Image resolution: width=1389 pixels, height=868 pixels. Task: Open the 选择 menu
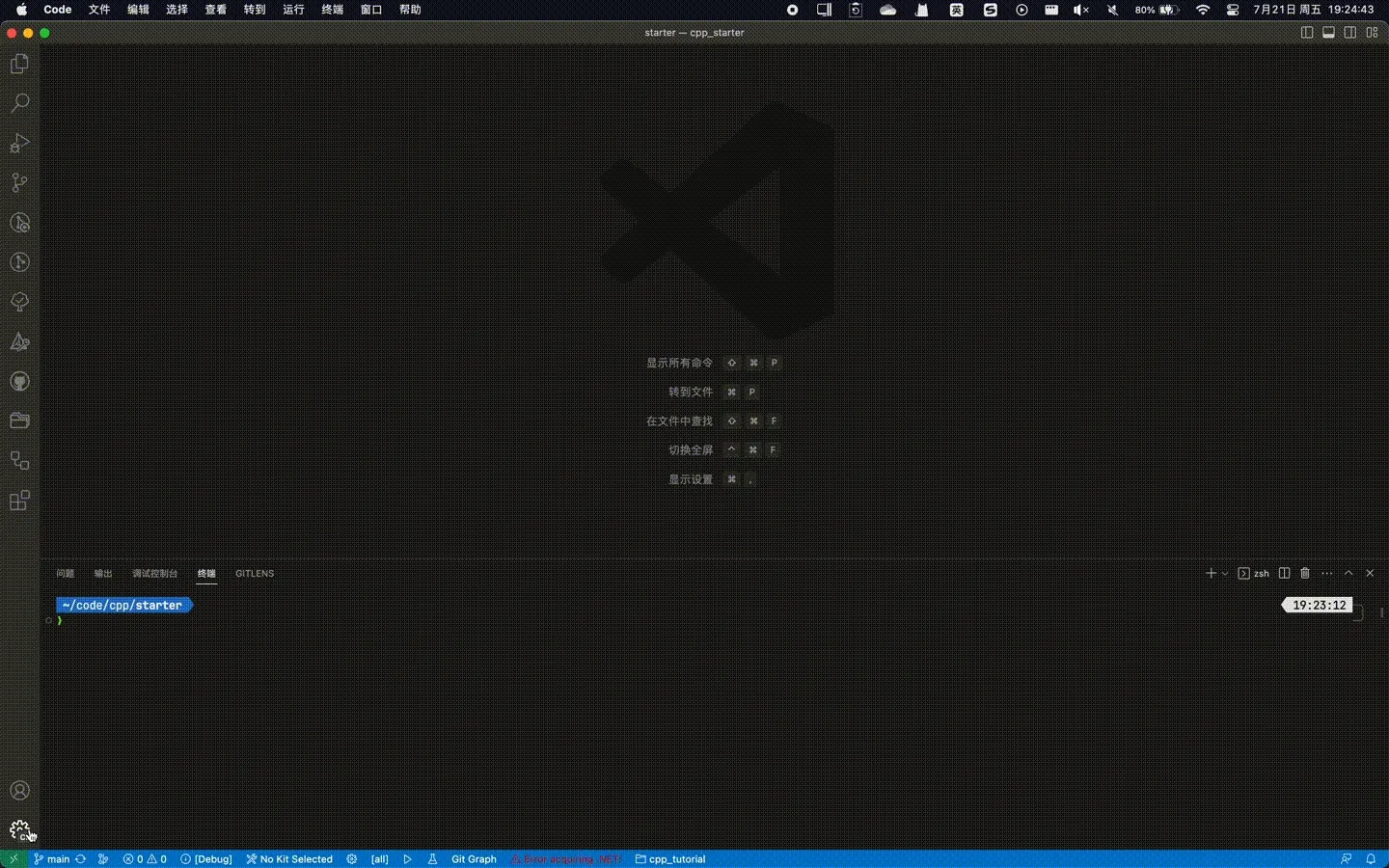point(177,10)
